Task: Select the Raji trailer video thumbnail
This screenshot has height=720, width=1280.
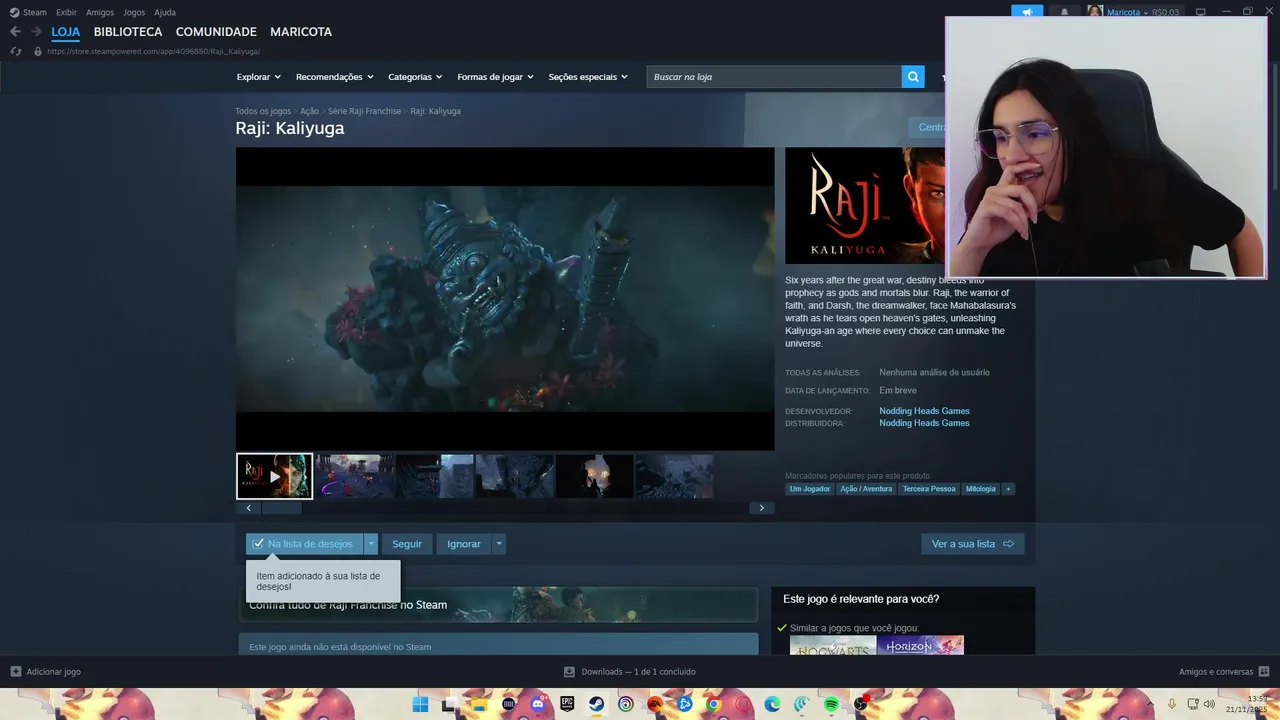Action: click(275, 477)
